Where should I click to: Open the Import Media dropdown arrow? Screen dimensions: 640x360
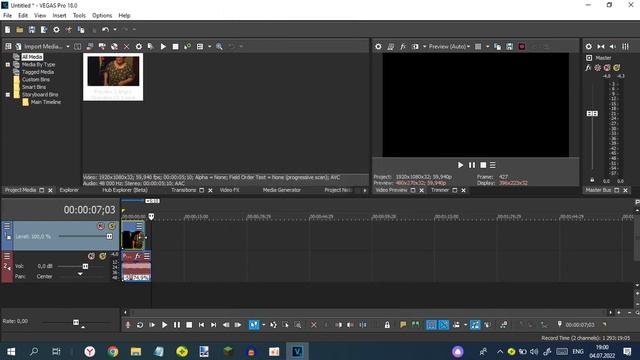(x=68, y=47)
